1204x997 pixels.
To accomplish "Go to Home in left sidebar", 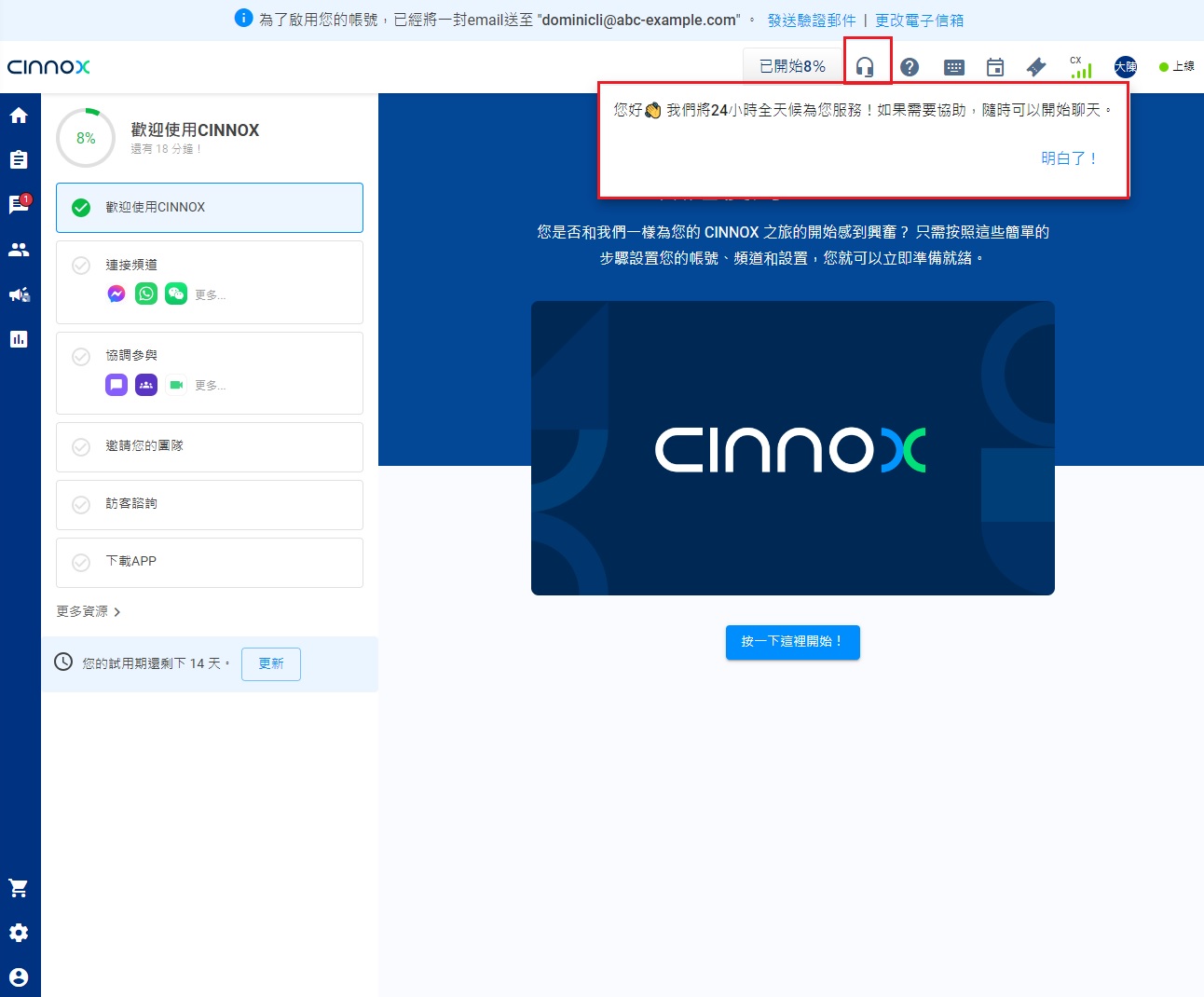I will click(x=19, y=116).
